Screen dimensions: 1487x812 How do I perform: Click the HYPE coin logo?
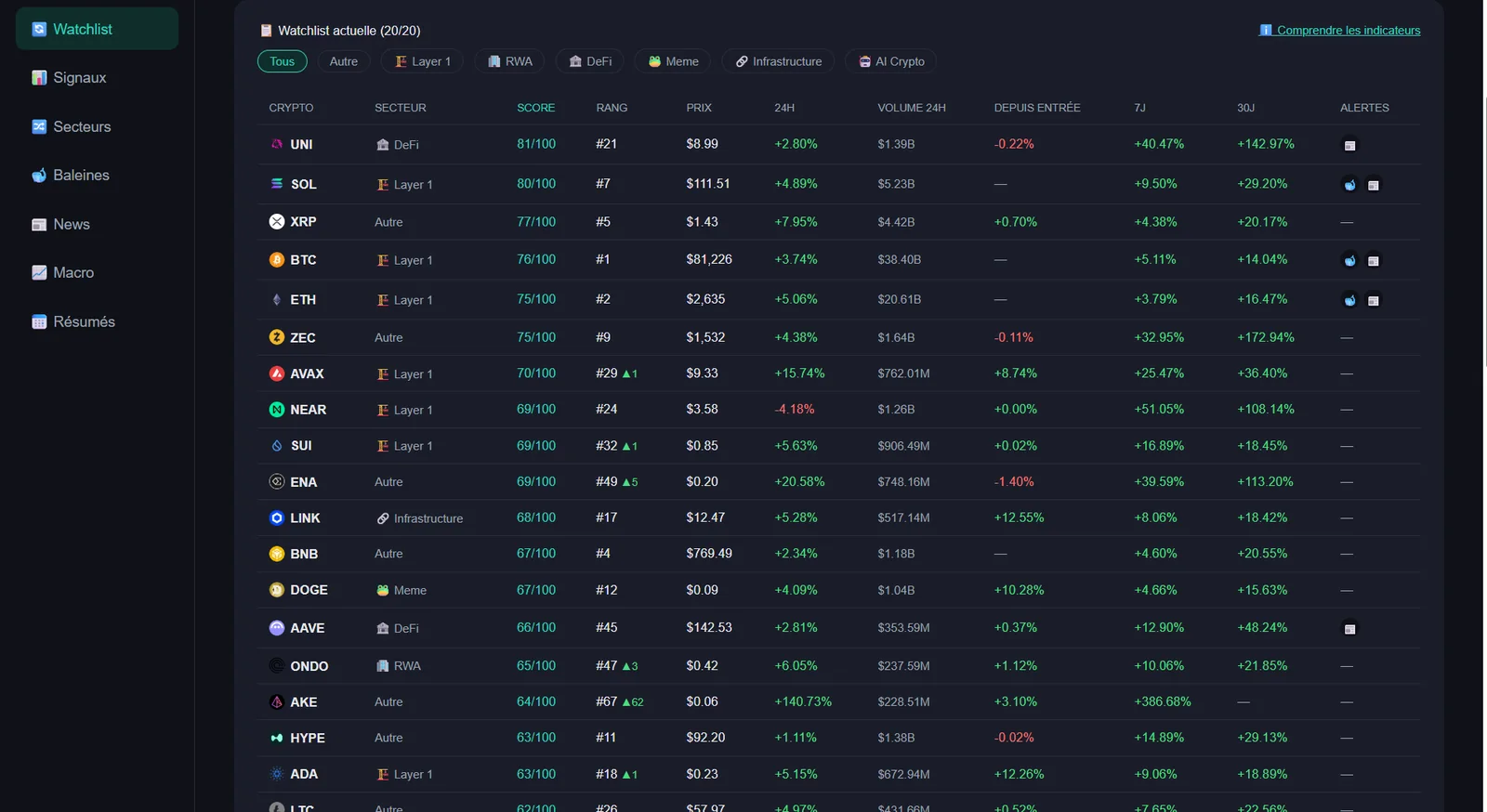[x=276, y=738]
